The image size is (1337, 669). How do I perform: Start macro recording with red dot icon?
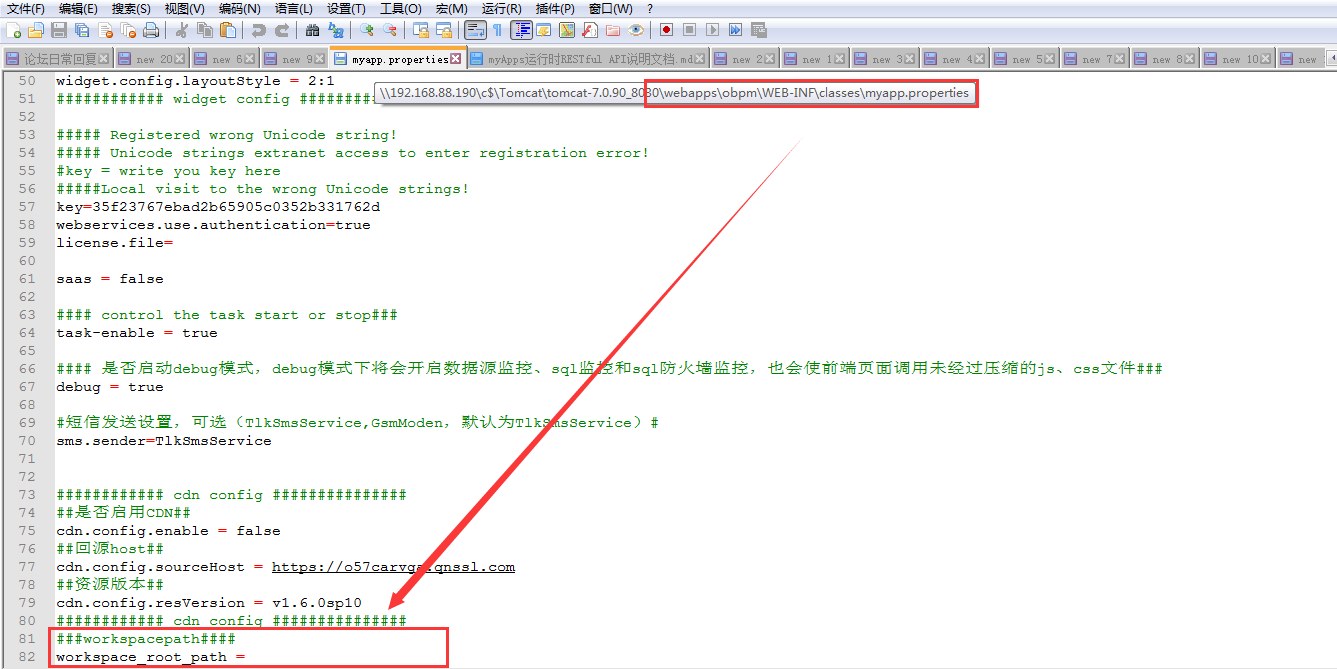666,30
